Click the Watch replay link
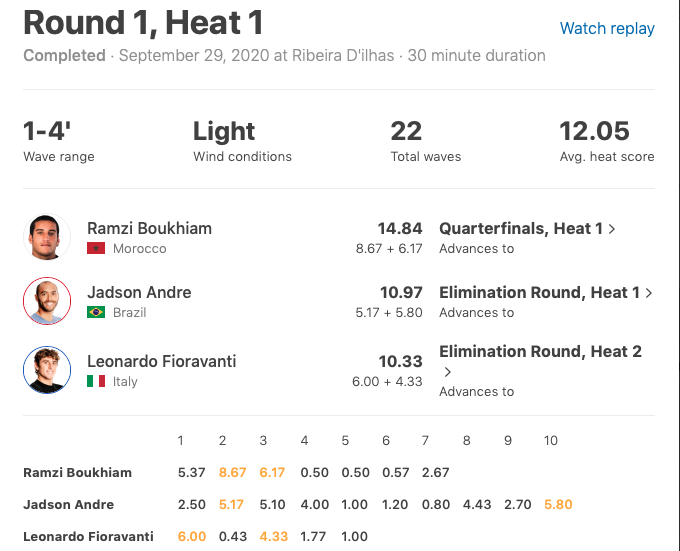This screenshot has width=680, height=551. point(607,28)
